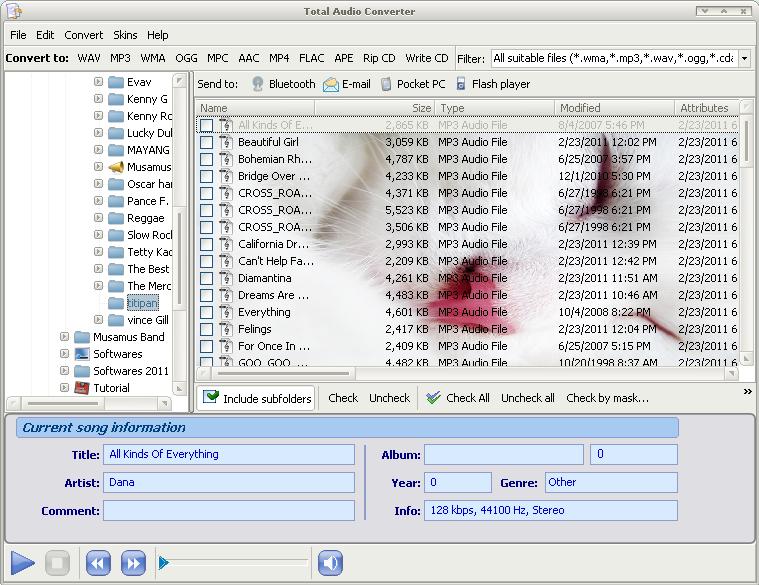Sort files by the Modified column header
Screen dimensions: 759x585
(x=614, y=108)
